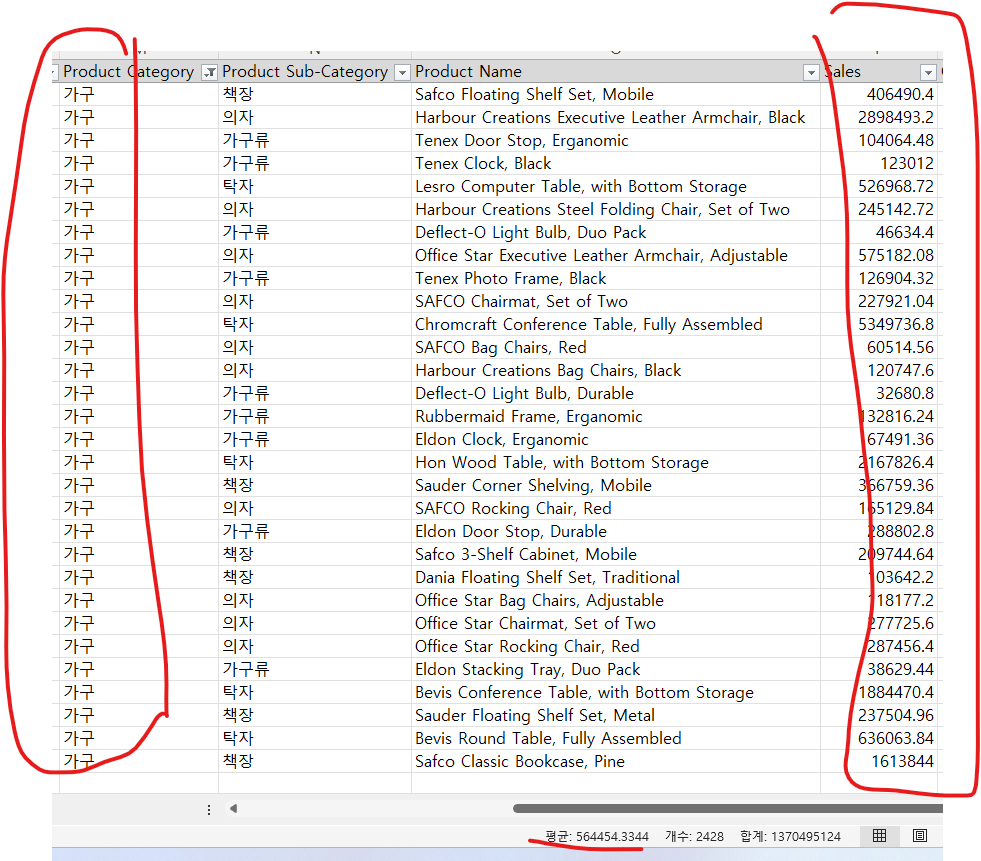Screen dimensions: 981x861
Task: Select sales value 5349736.8
Action: click(x=879, y=325)
